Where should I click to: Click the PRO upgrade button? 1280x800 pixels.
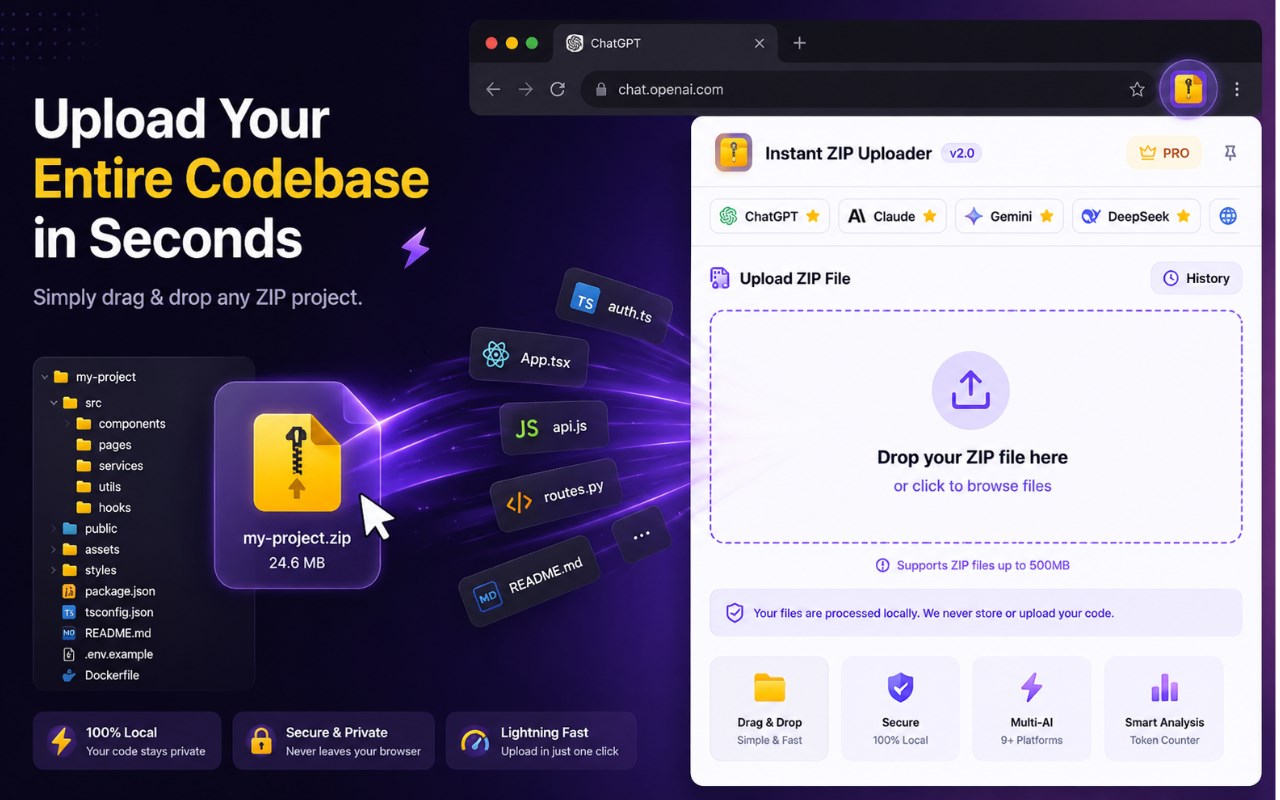[1164, 153]
